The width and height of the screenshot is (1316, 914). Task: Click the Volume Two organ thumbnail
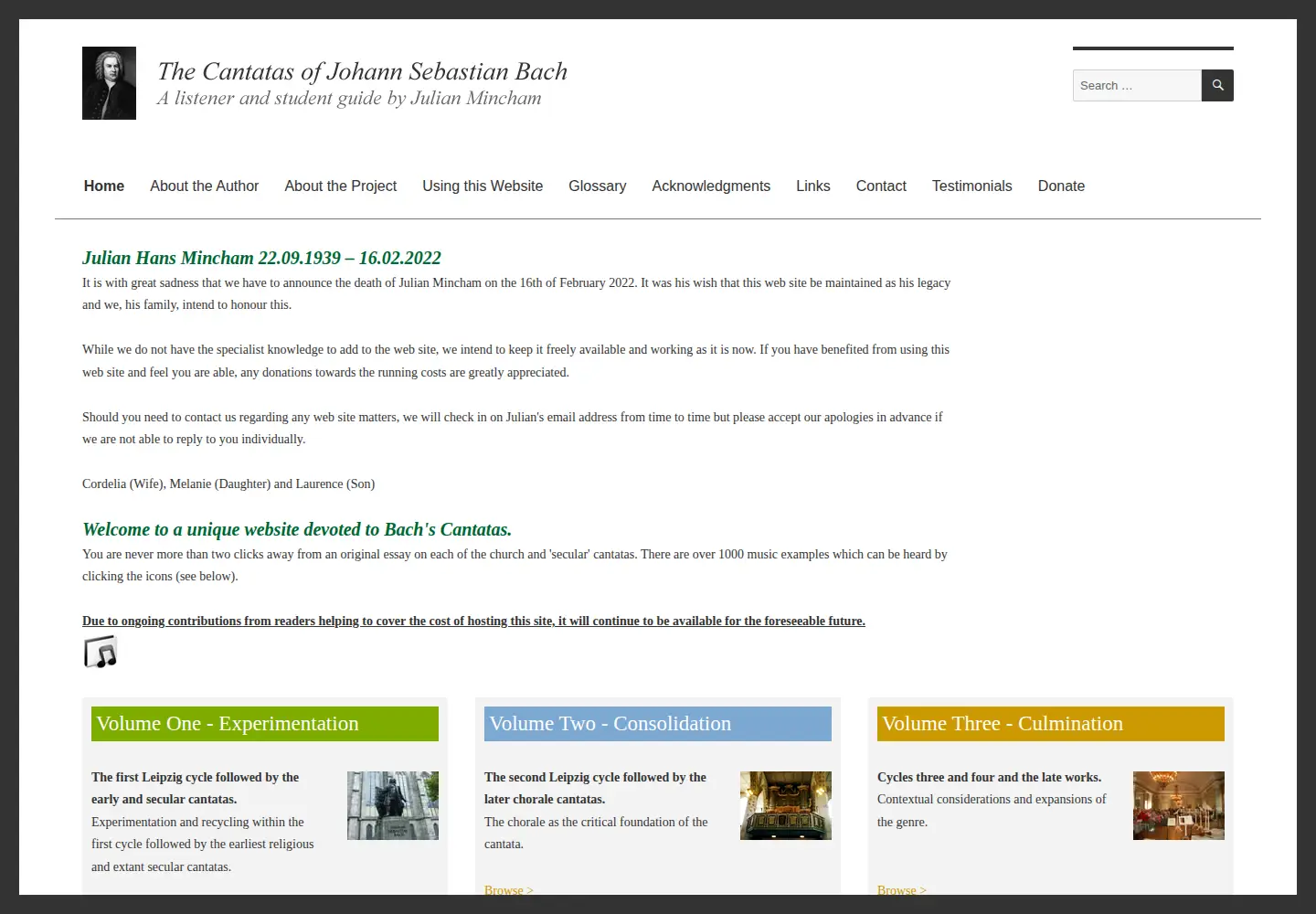(x=786, y=805)
